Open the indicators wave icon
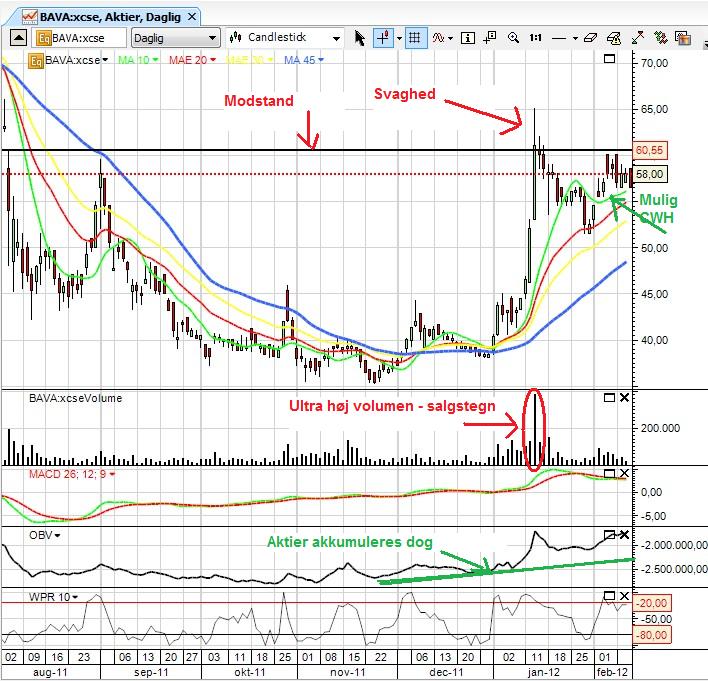Image resolution: width=708 pixels, height=681 pixels. click(x=438, y=38)
